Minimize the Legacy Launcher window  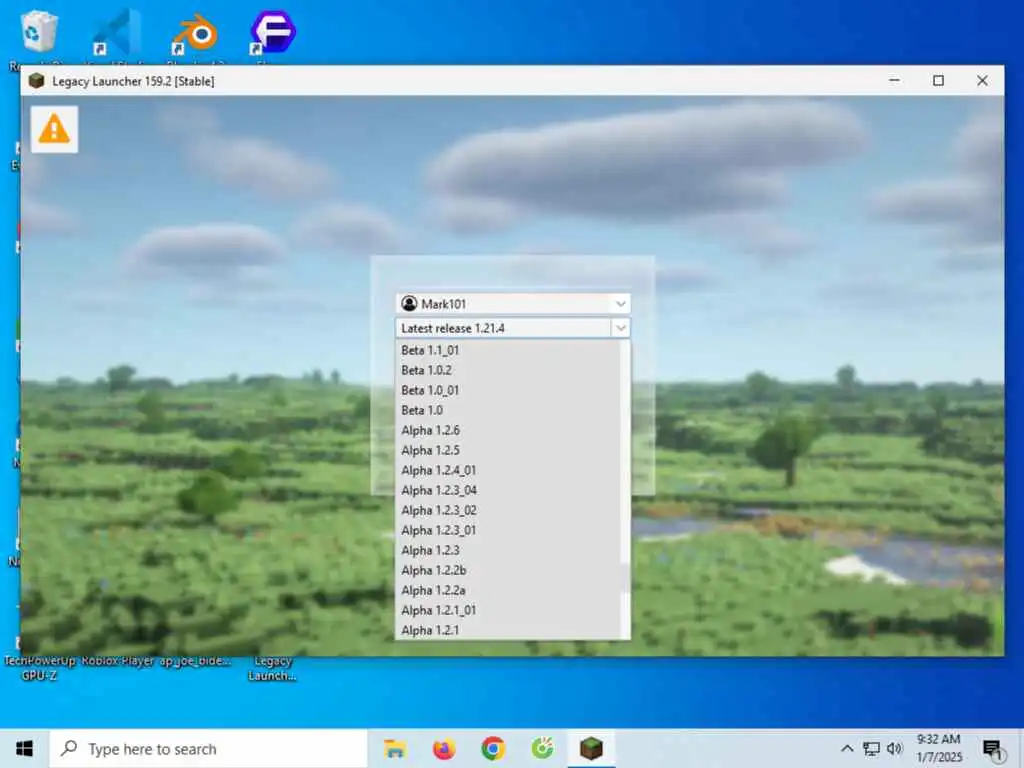point(895,80)
